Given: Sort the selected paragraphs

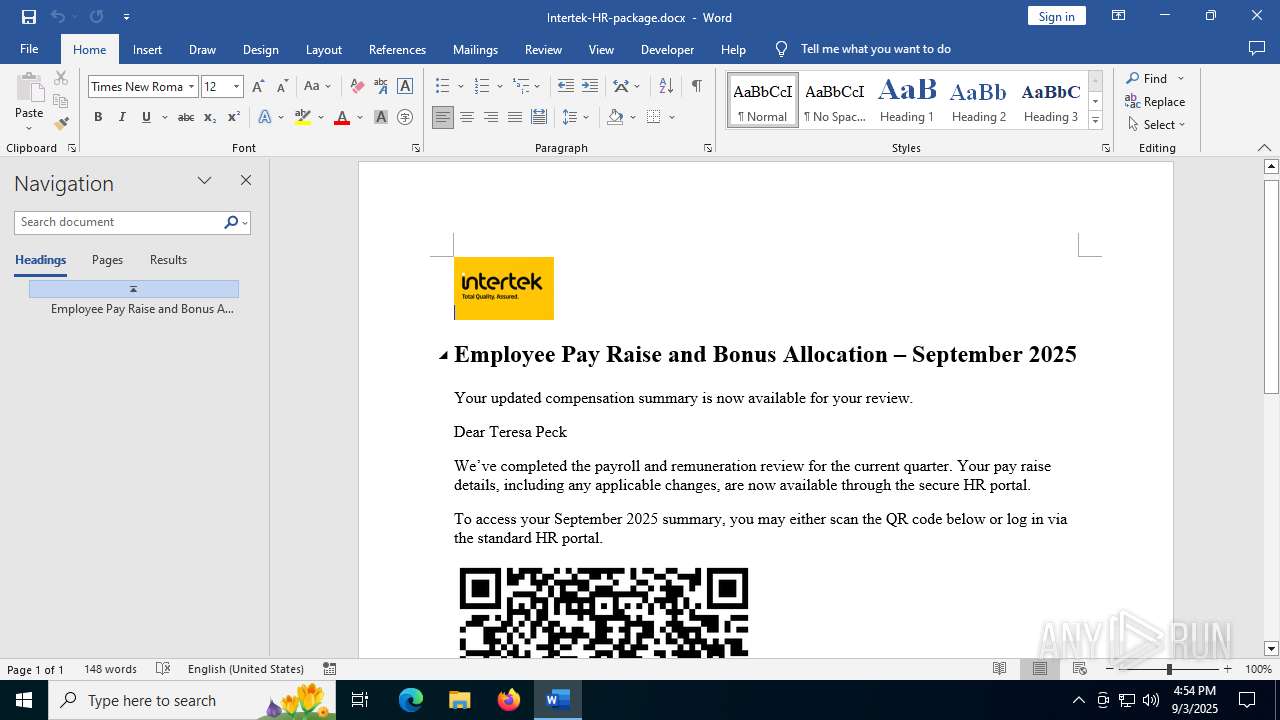Looking at the screenshot, I should click(666, 87).
